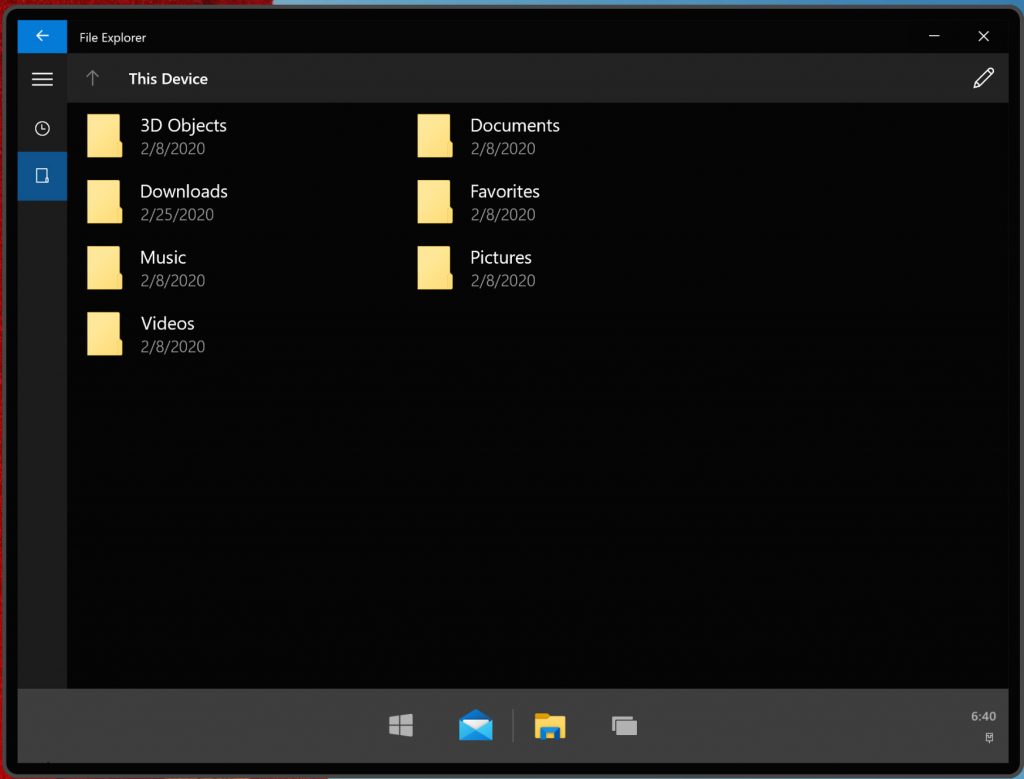1024x779 pixels.
Task: Open Task View in taskbar
Action: pyautogui.click(x=624, y=725)
